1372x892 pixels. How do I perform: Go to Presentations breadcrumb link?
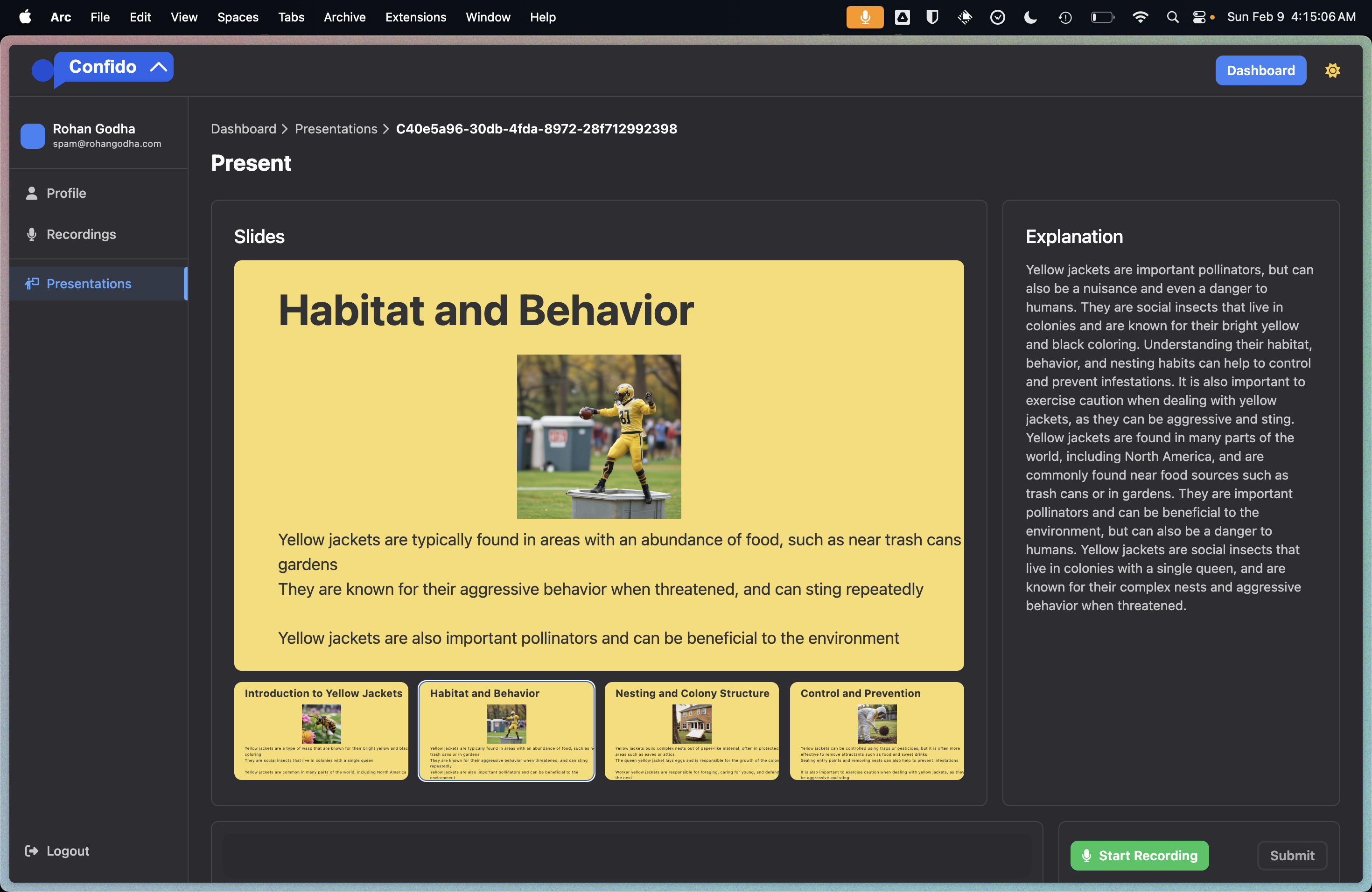pos(336,128)
